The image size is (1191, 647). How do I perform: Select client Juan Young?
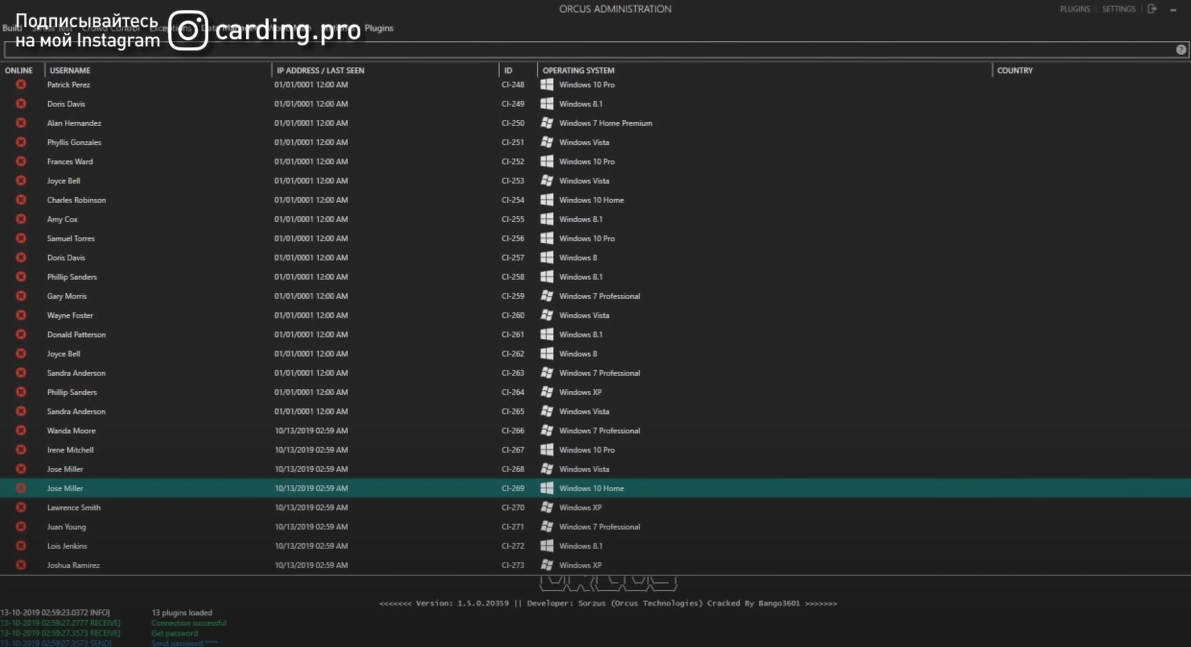click(x=66, y=527)
